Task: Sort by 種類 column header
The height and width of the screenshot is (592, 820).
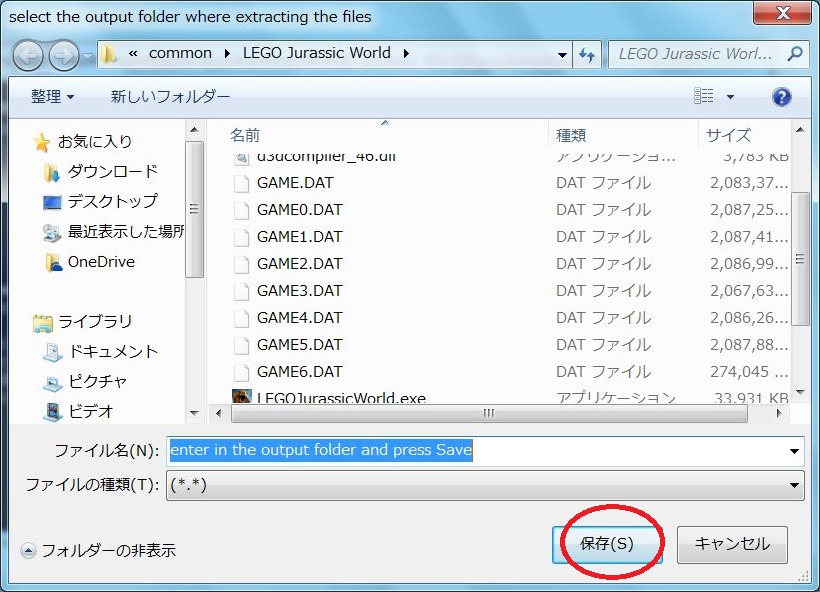Action: 571,135
